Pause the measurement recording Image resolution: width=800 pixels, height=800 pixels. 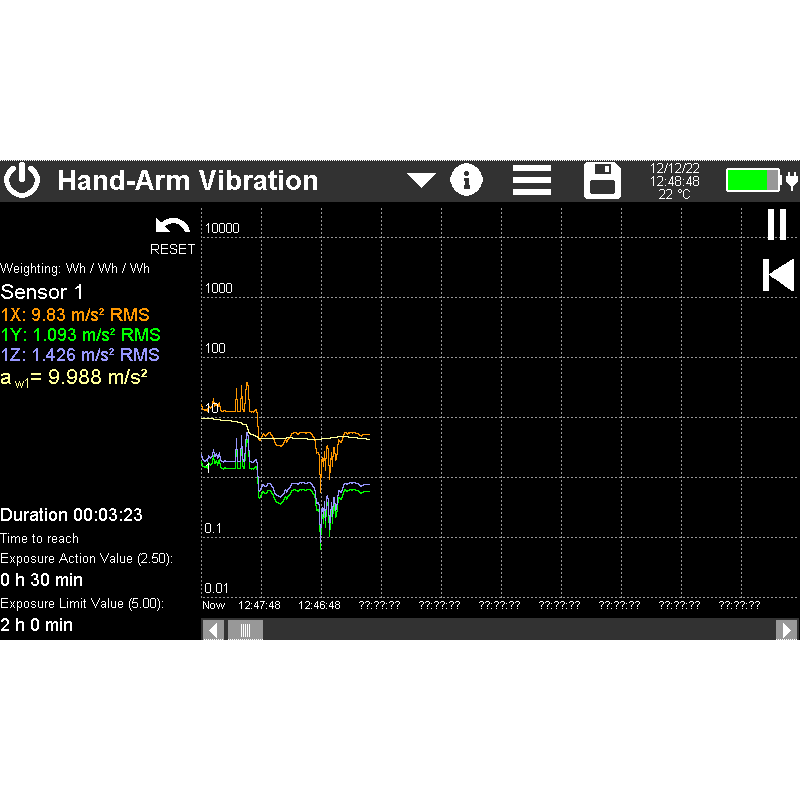(777, 225)
